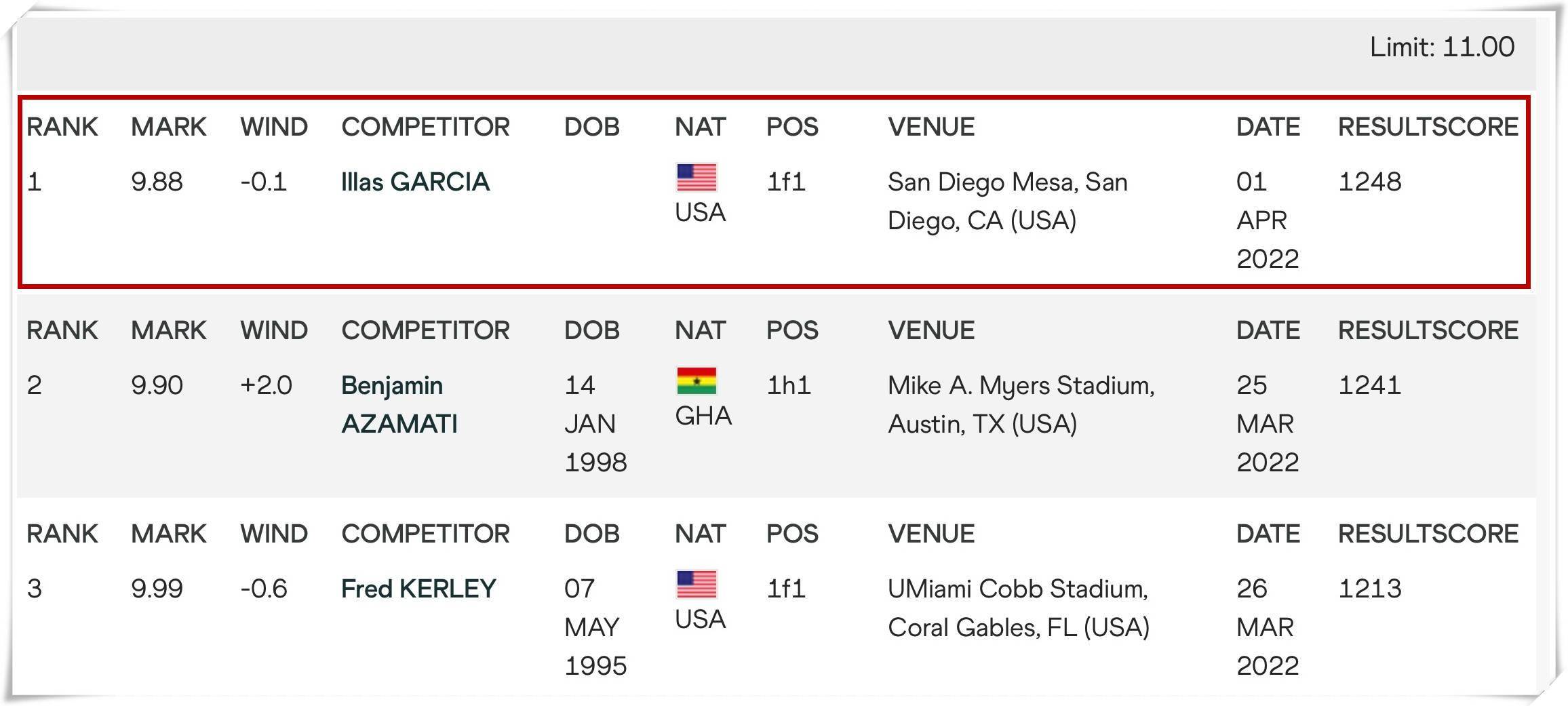This screenshot has width=1568, height=706.
Task: Click result score 1241
Action: [1369, 385]
